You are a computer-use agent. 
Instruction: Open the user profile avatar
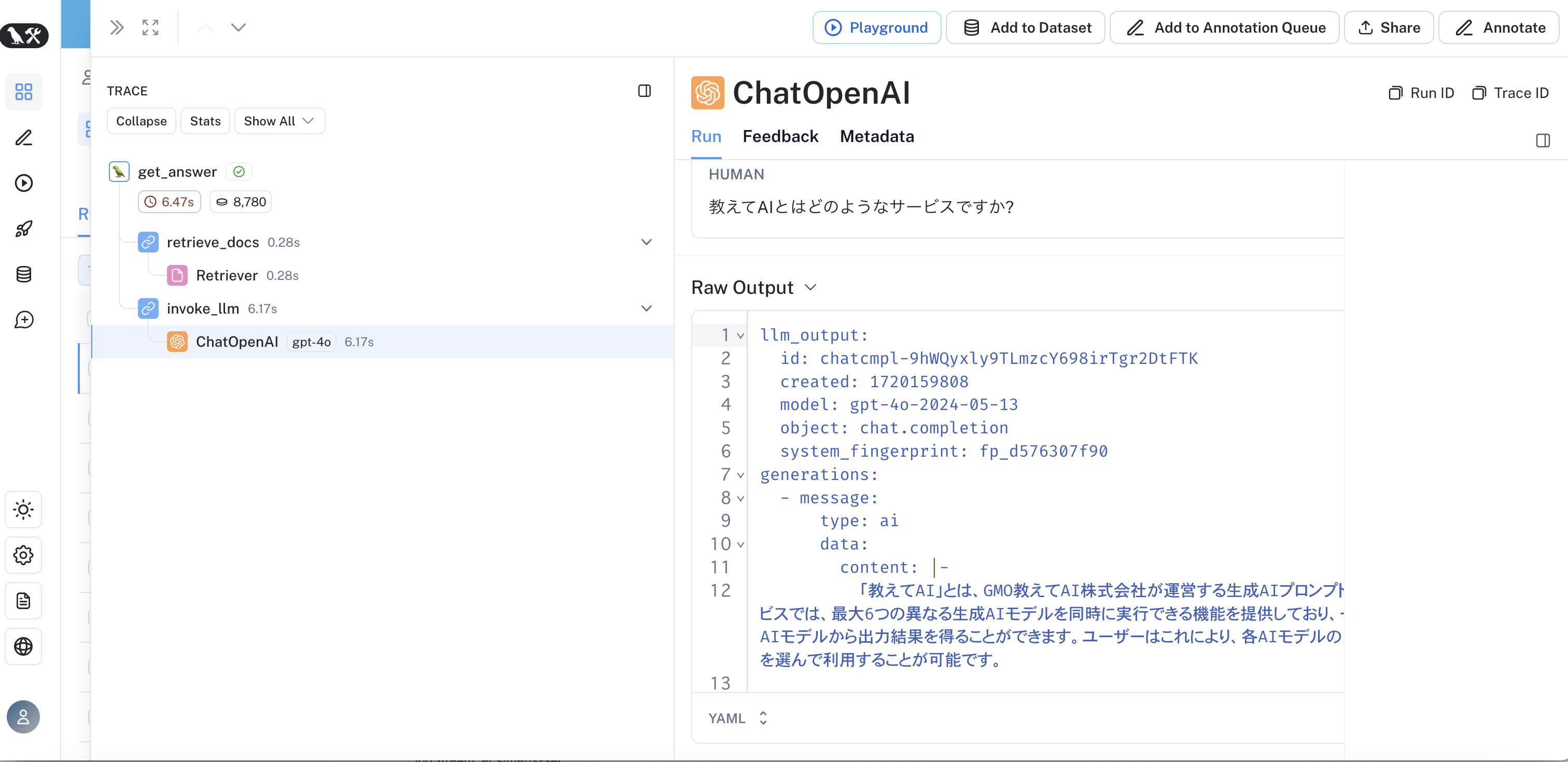tap(24, 717)
